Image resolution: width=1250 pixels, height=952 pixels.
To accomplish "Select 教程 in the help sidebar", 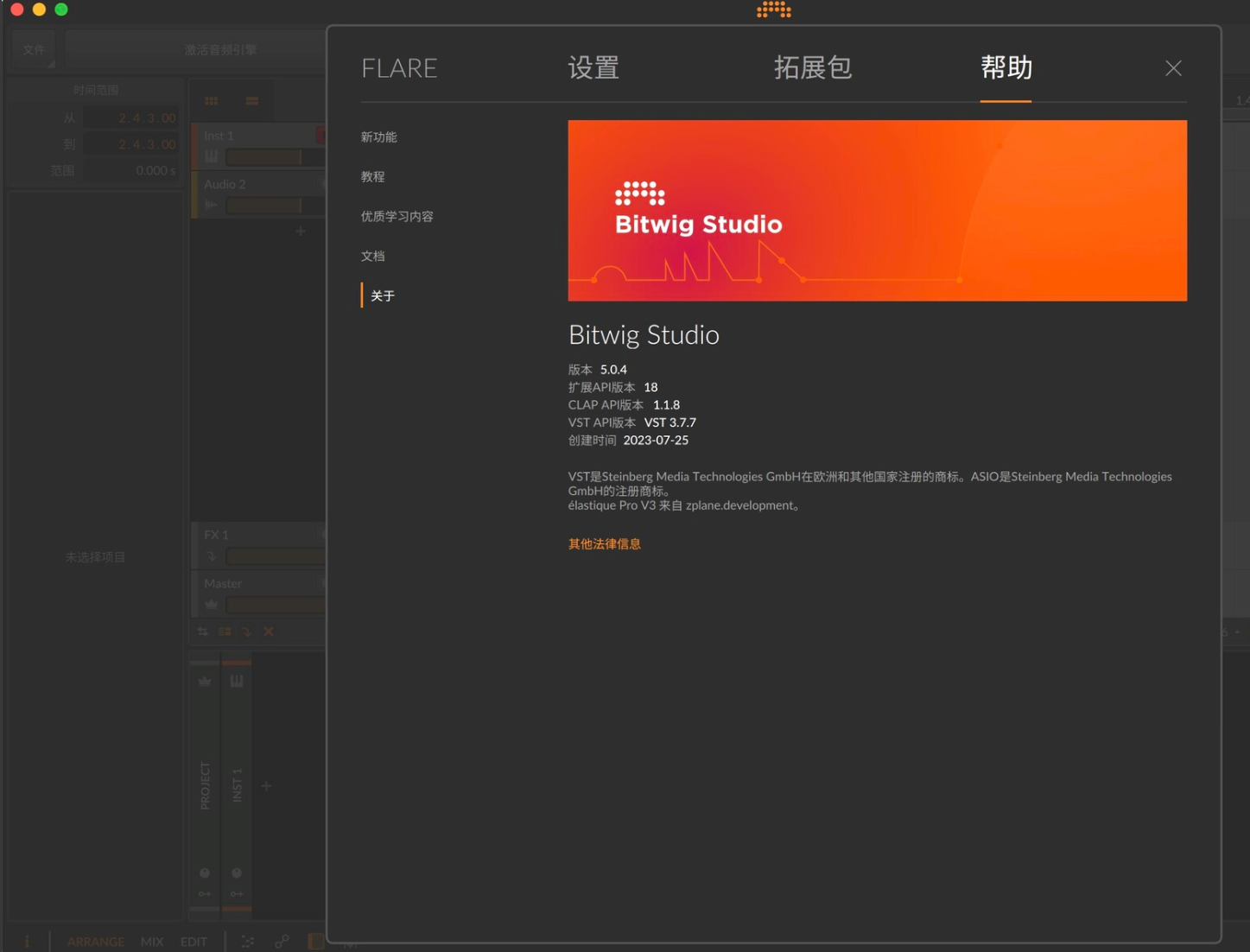I will [x=372, y=176].
